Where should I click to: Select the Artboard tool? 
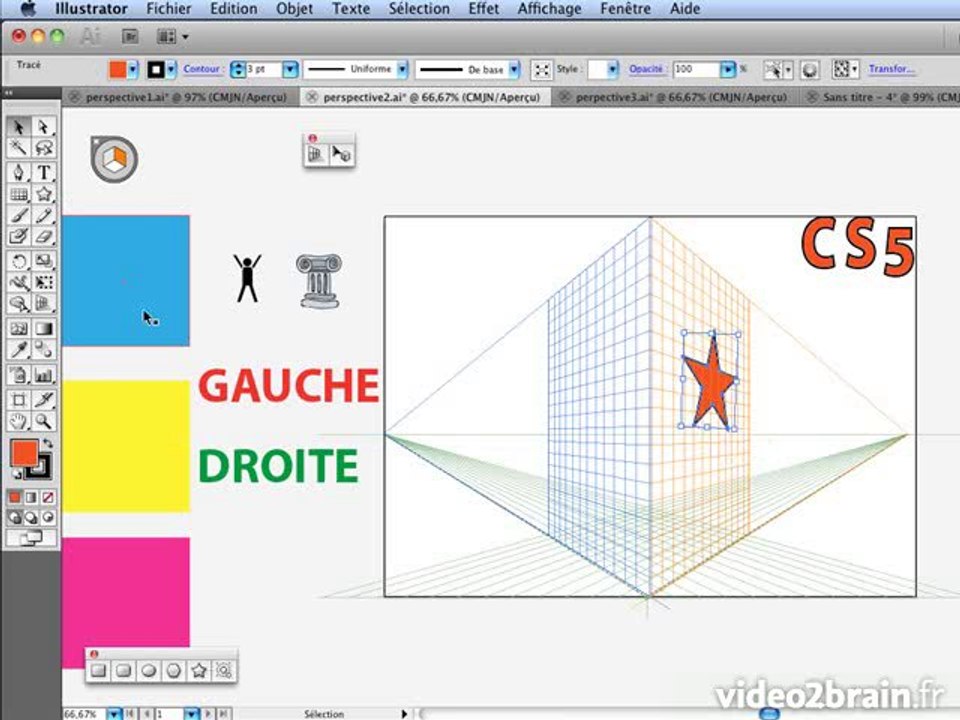point(18,400)
